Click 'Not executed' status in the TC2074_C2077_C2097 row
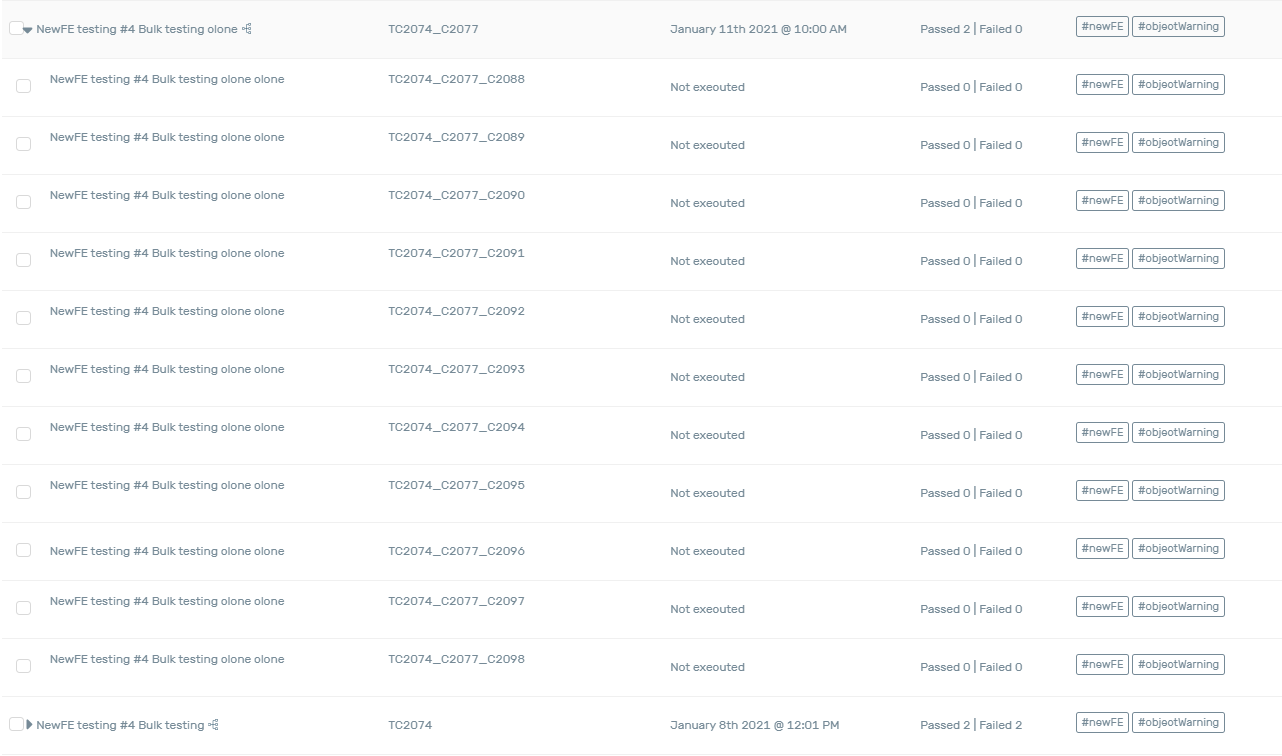The image size is (1282, 756). [707, 609]
